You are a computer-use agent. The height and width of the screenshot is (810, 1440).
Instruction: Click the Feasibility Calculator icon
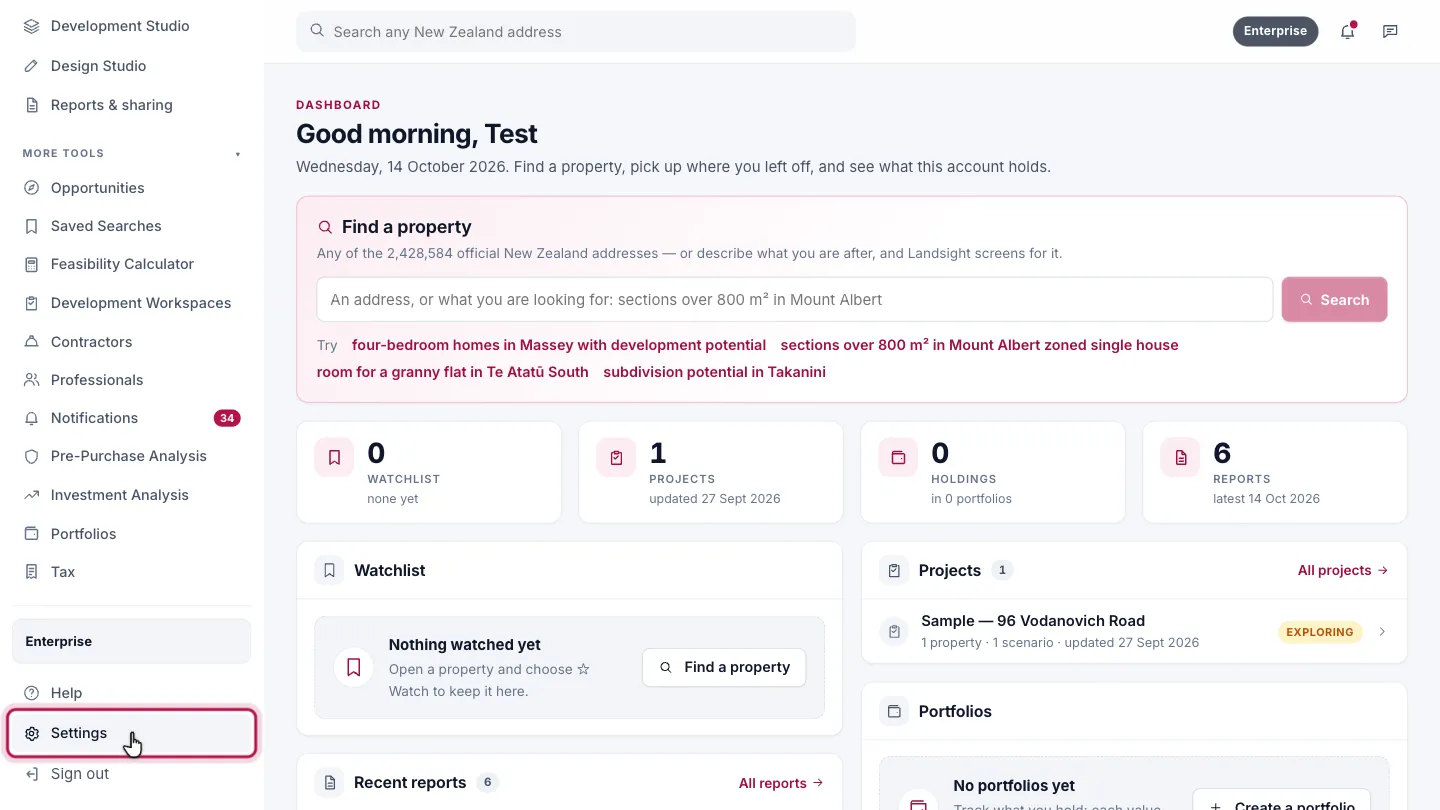(32, 264)
